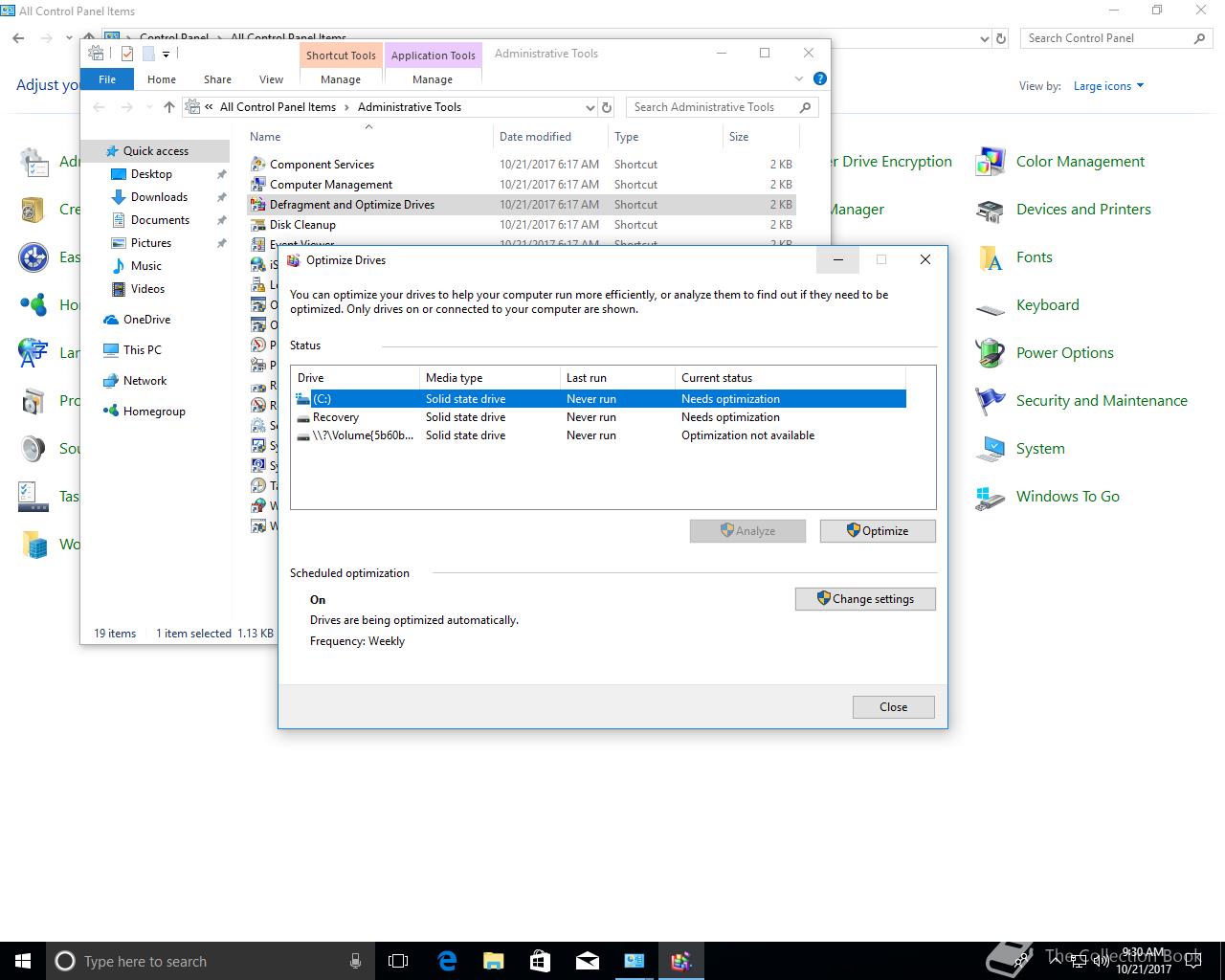
Task: Select the Recovery drive row
Action: pos(598,417)
